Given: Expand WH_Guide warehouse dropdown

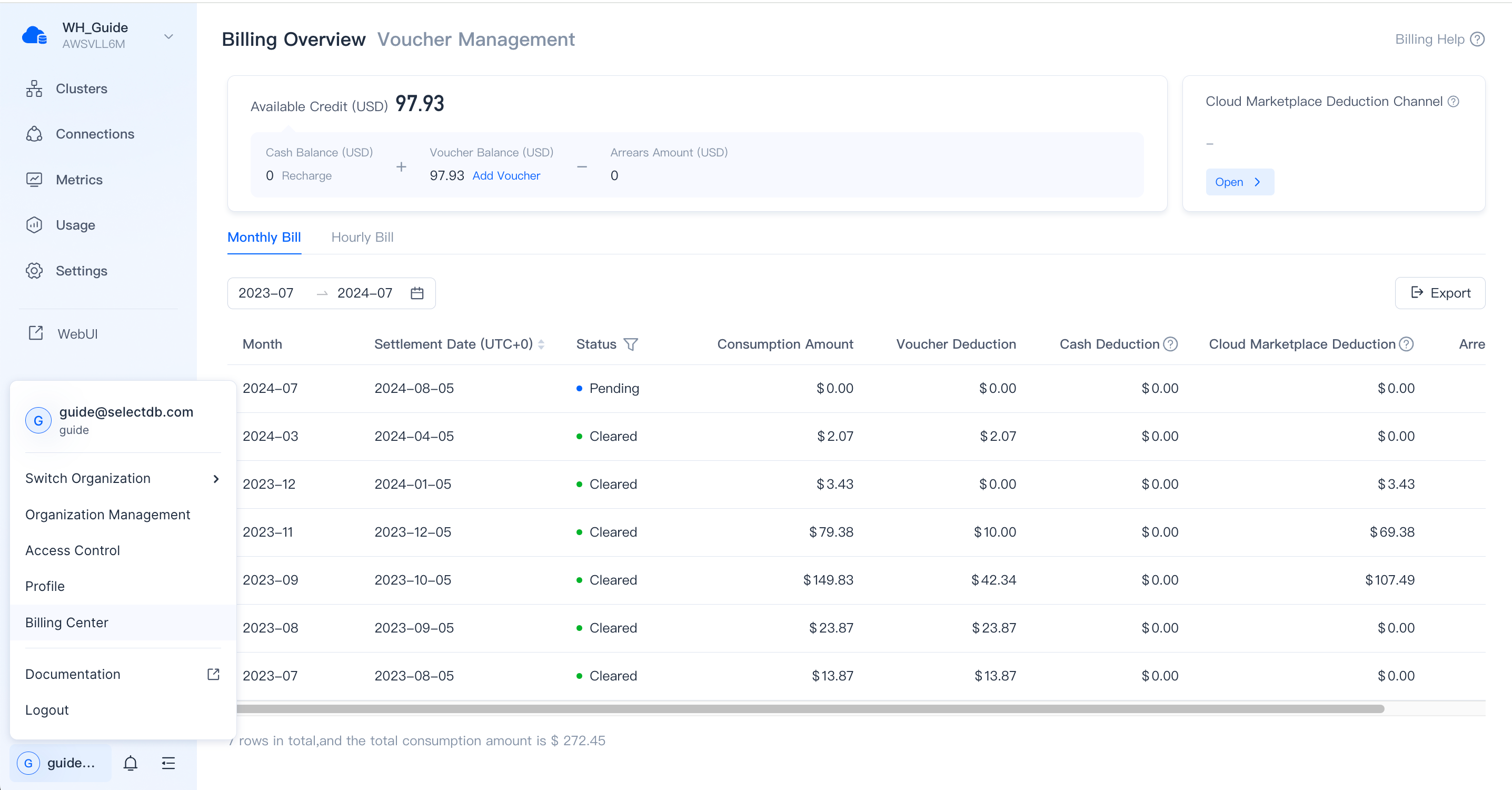Looking at the screenshot, I should [x=168, y=36].
